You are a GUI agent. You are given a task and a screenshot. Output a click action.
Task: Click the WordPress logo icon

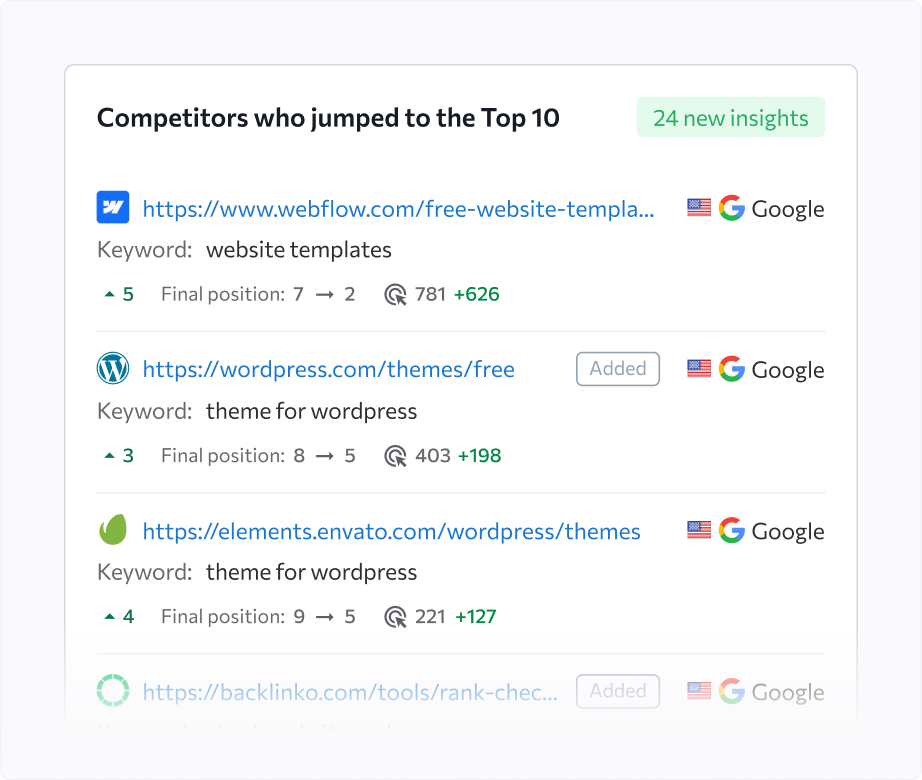113,368
